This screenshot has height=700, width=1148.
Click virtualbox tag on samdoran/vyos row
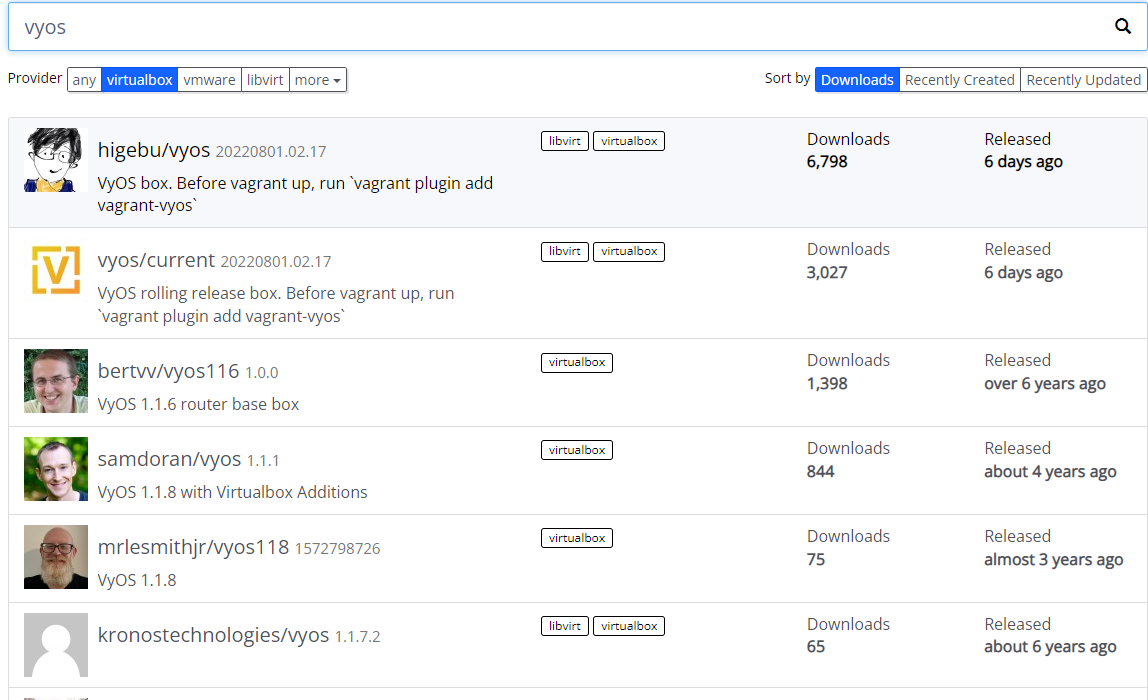tap(577, 450)
